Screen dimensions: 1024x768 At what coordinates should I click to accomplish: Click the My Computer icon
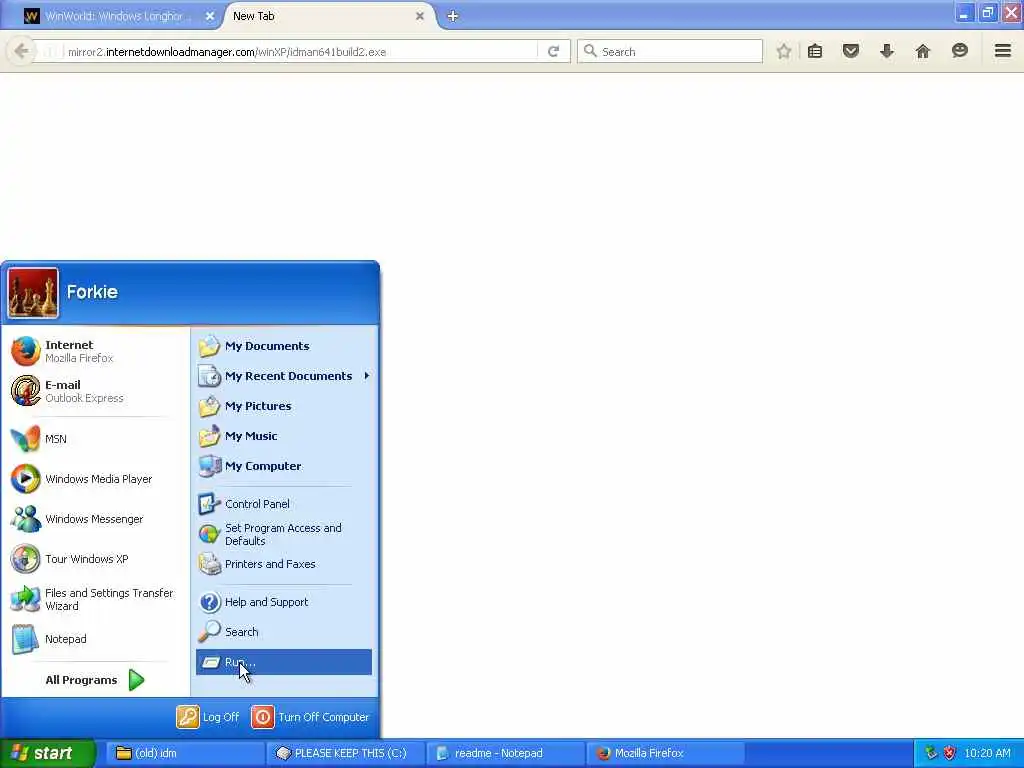click(x=210, y=466)
